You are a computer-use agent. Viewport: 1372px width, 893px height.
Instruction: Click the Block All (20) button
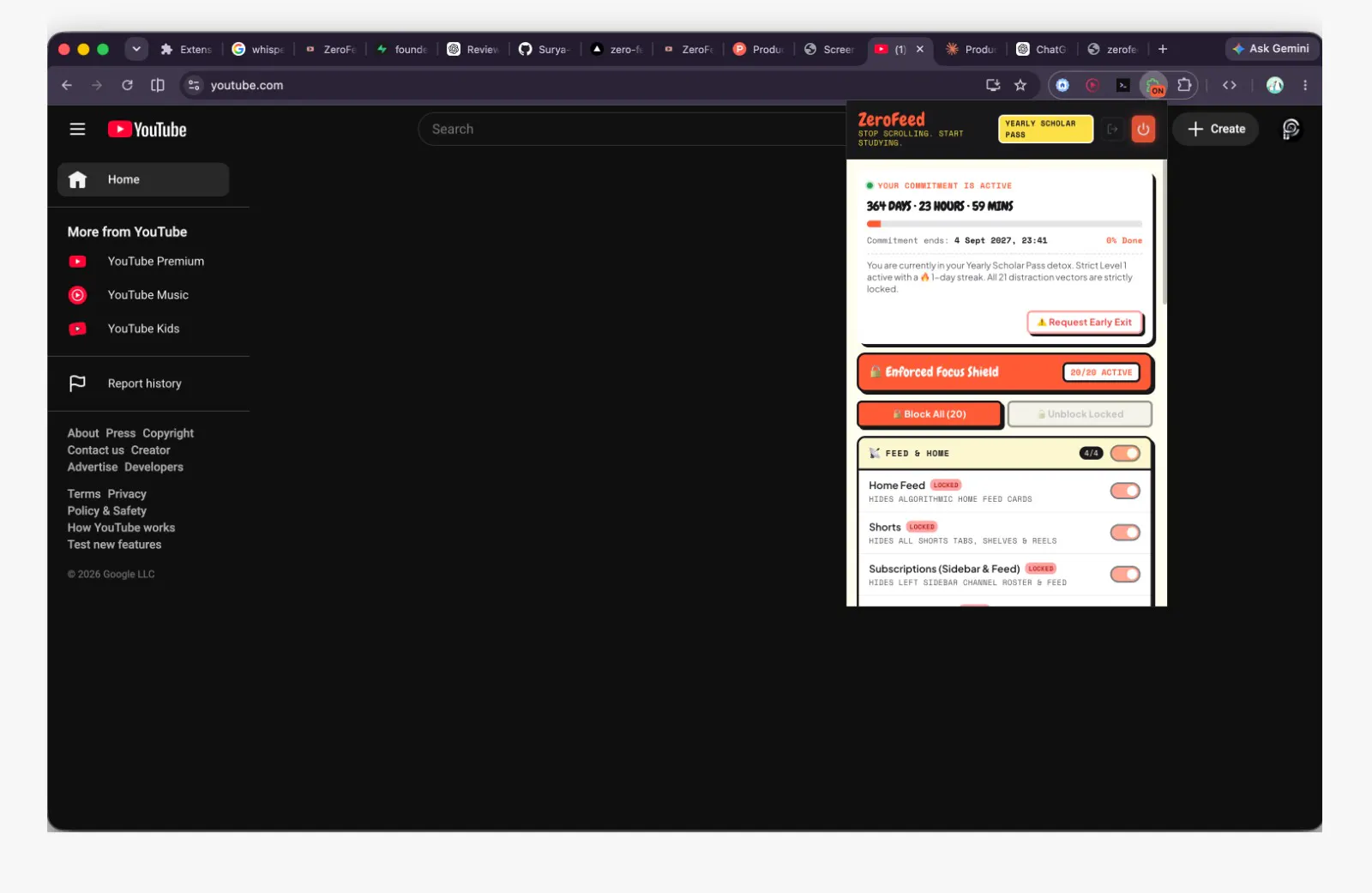coord(930,414)
